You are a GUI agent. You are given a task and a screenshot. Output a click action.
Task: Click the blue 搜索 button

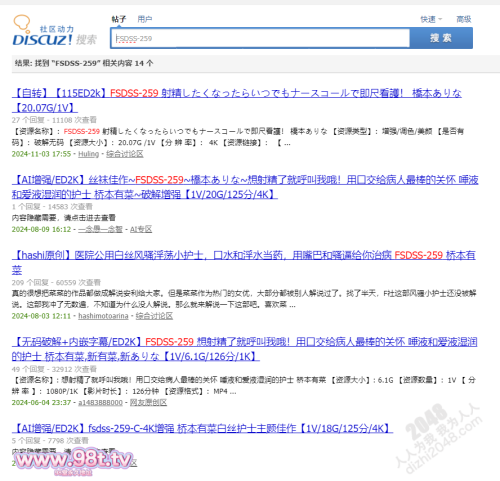pyautogui.click(x=441, y=38)
